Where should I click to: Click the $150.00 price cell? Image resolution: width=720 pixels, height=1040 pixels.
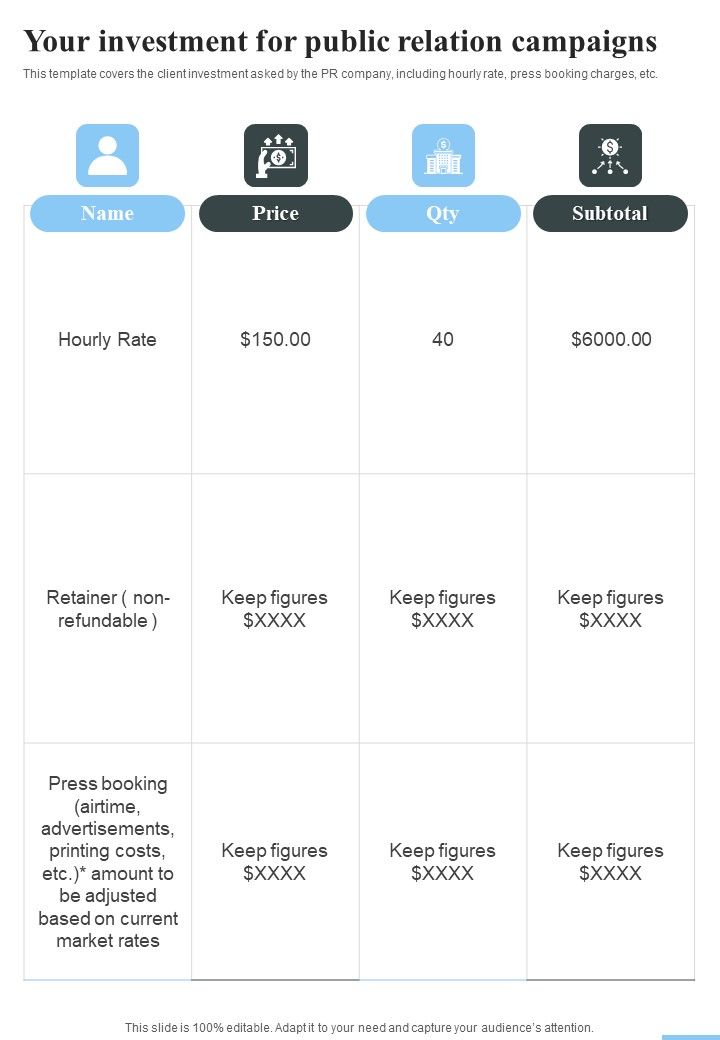275,340
